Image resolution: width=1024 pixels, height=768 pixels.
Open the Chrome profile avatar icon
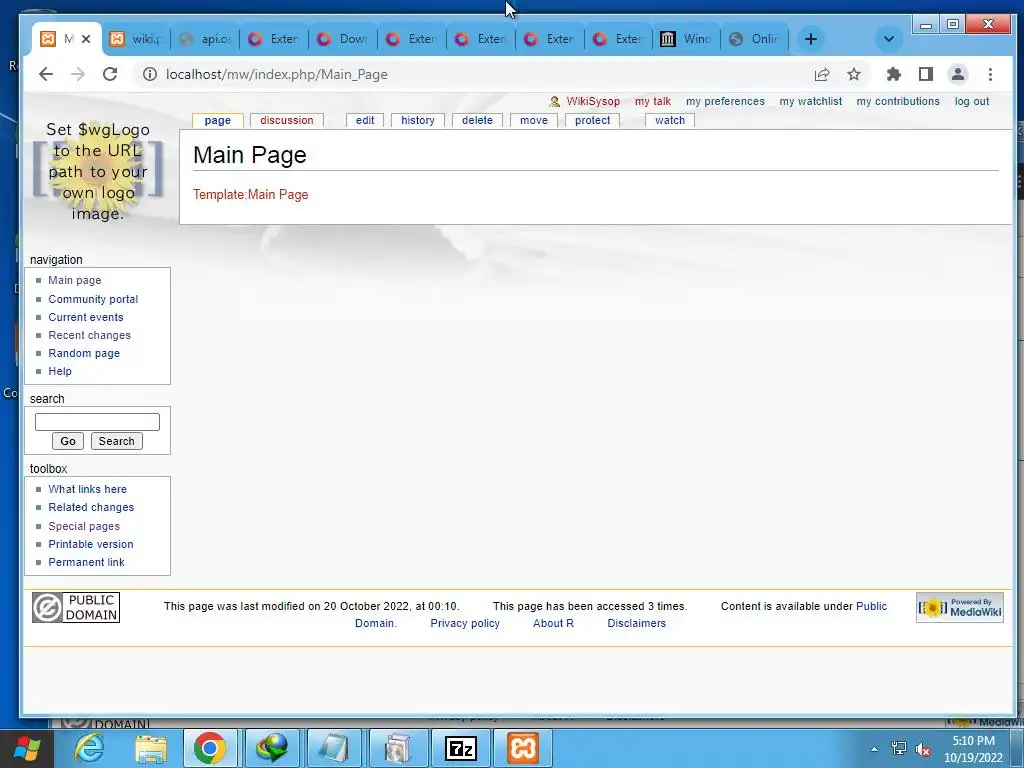(957, 74)
